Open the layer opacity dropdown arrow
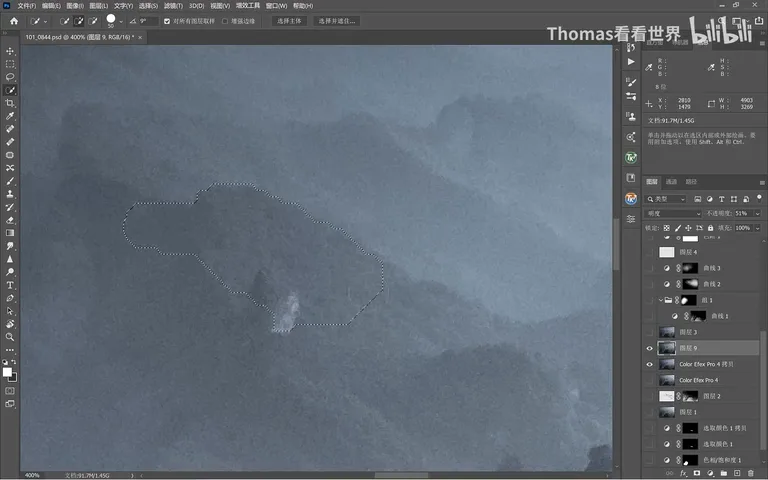 (x=757, y=214)
